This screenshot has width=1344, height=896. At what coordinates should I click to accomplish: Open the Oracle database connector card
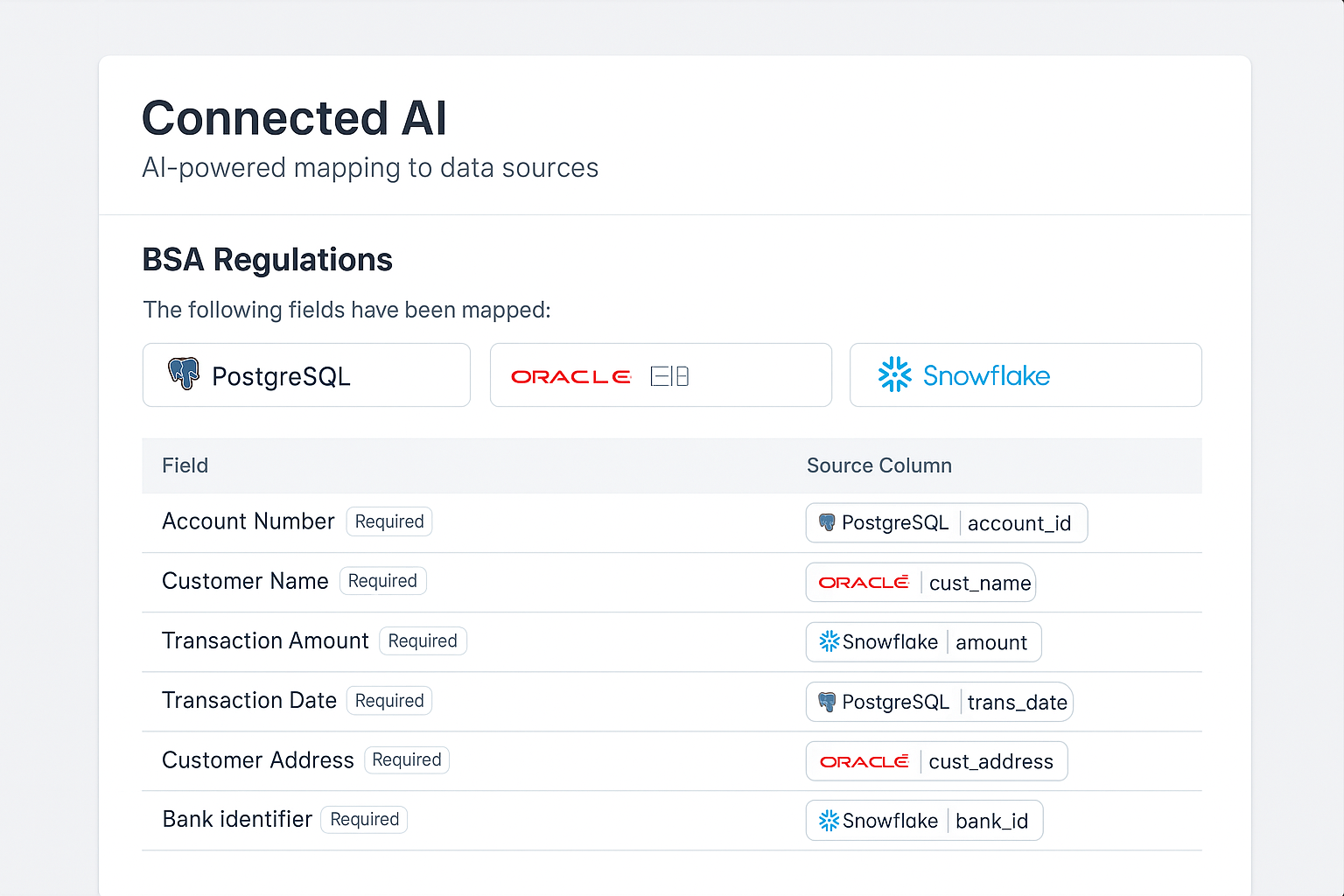[661, 374]
